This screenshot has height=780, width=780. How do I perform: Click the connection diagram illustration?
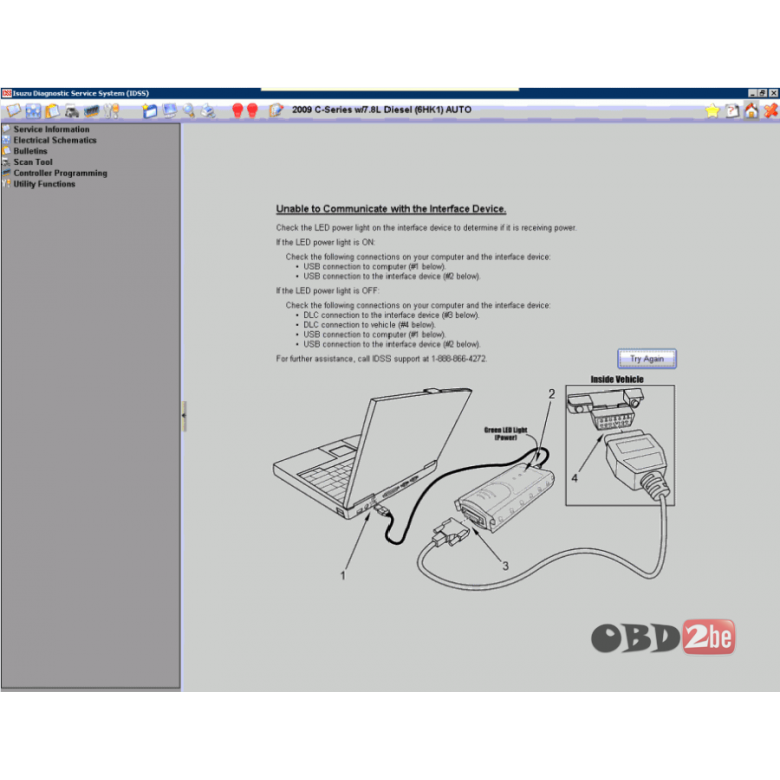click(x=474, y=483)
